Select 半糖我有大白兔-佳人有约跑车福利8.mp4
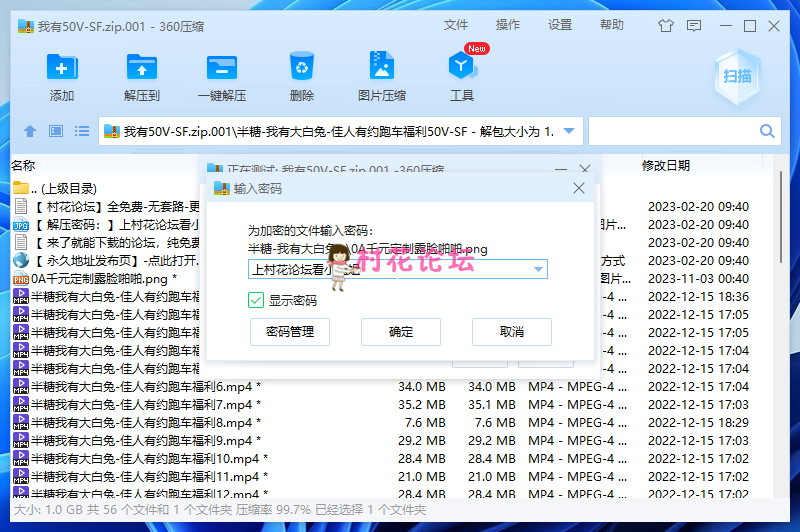This screenshot has height=532, width=800. click(x=137, y=423)
